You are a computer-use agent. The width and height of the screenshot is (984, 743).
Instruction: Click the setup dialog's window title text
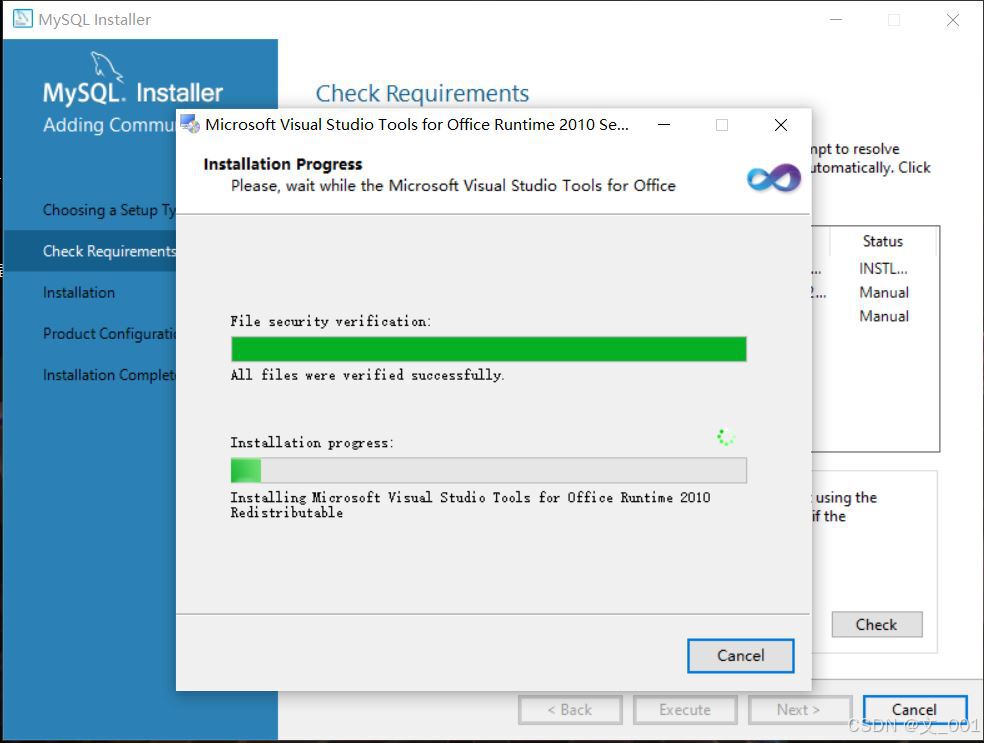417,124
